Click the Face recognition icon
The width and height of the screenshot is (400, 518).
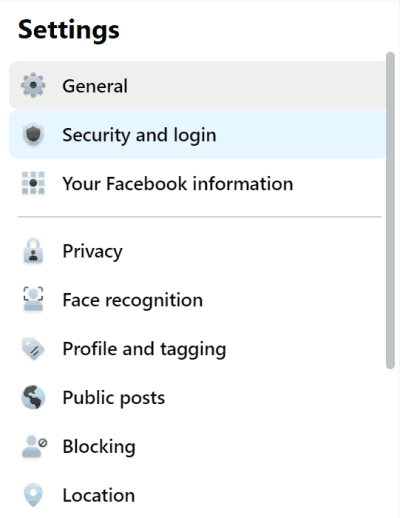tap(33, 299)
